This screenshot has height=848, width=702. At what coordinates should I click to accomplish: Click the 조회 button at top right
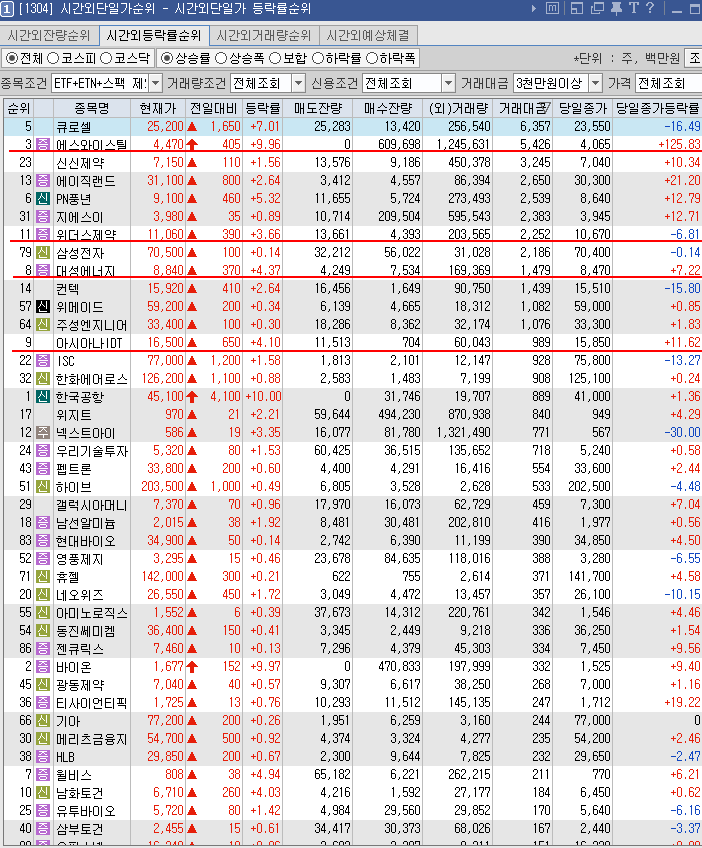tap(693, 58)
